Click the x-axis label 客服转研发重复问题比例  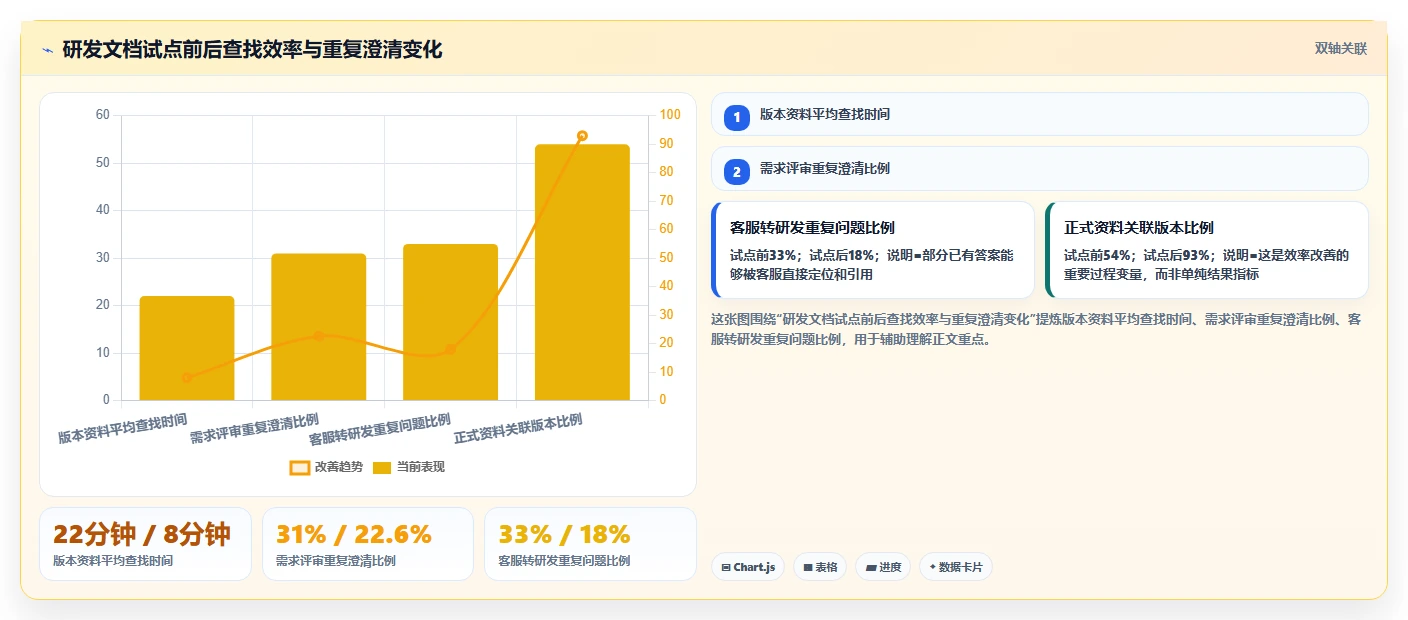click(379, 429)
